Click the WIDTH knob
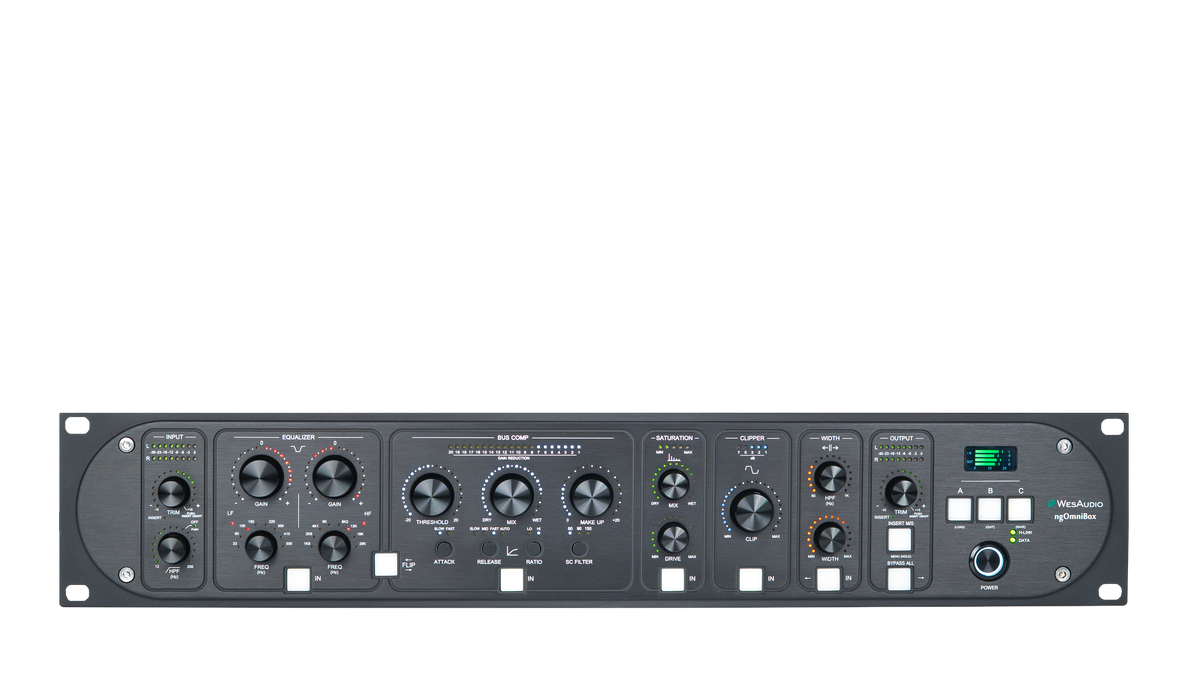This screenshot has height=675, width=1200. coord(829,538)
